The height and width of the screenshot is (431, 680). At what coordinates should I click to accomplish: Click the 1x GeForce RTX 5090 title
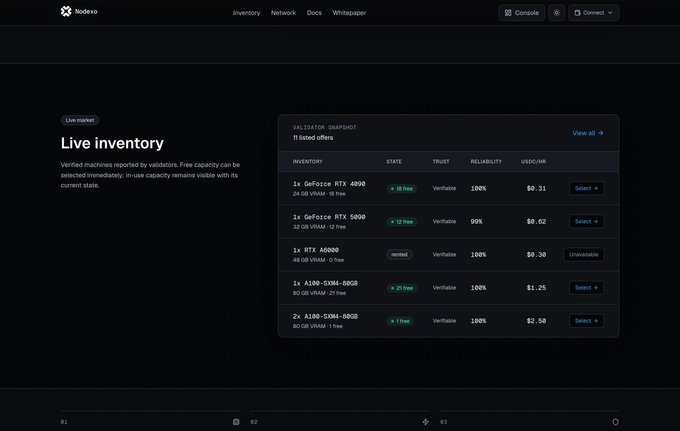(329, 217)
